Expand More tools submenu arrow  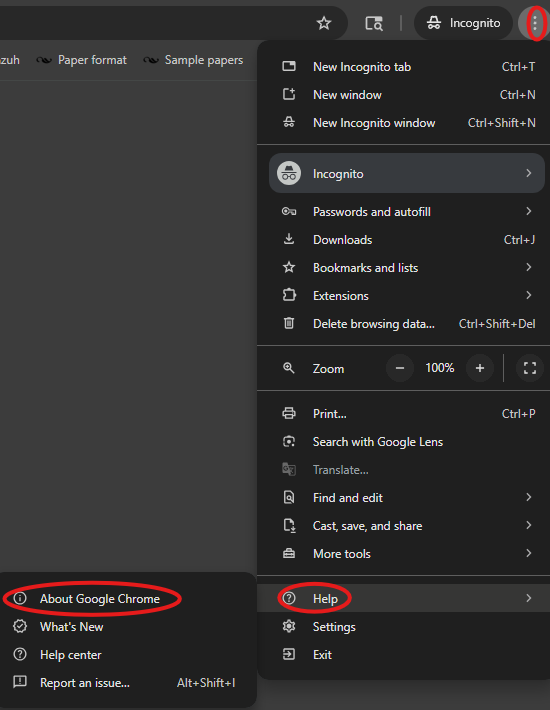coord(529,553)
